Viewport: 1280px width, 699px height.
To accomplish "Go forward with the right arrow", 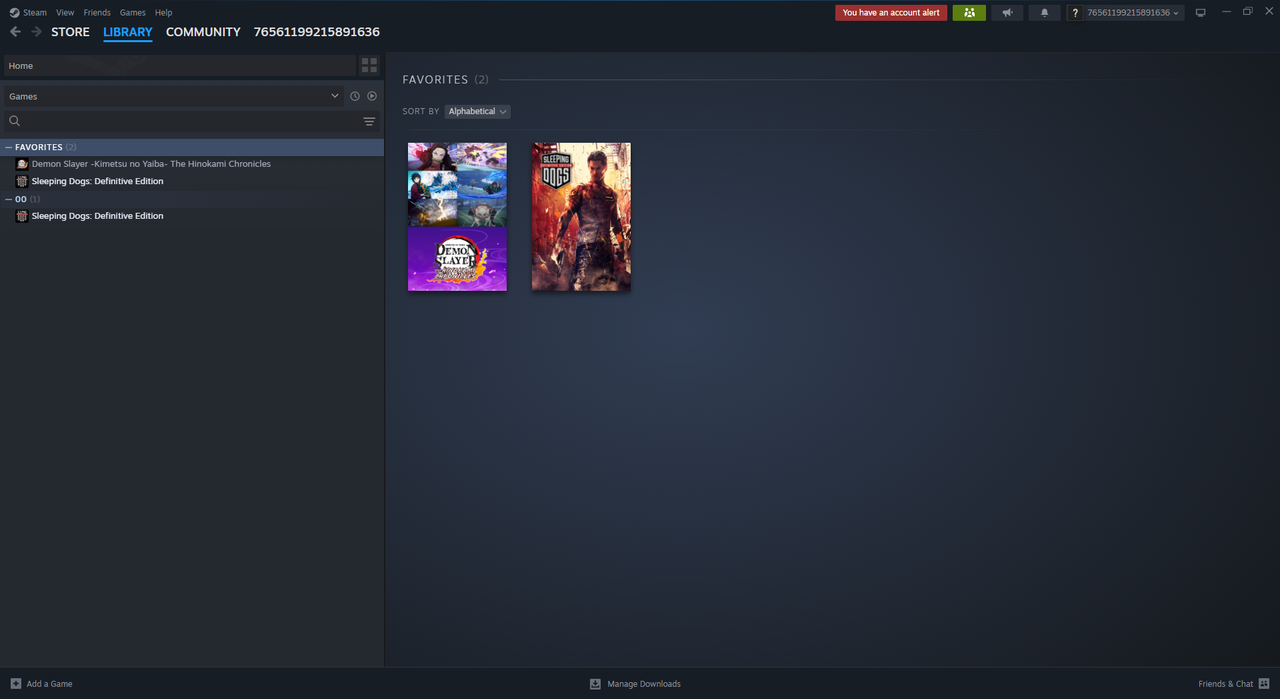I will pos(36,32).
